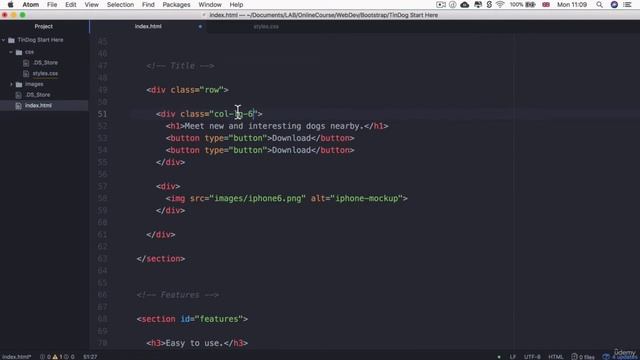Open index.html in the project tree

click(x=38, y=105)
